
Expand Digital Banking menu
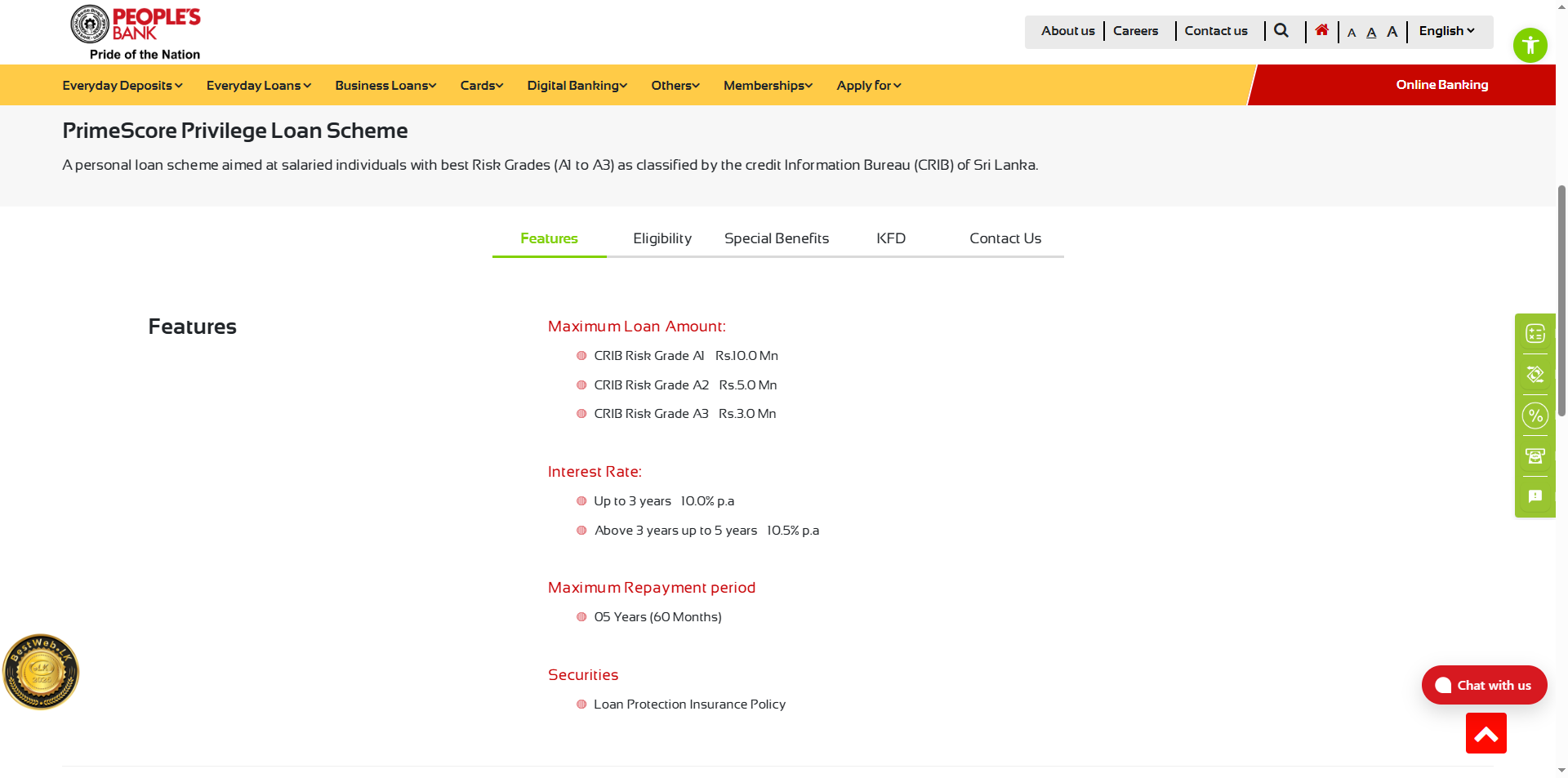point(577,86)
